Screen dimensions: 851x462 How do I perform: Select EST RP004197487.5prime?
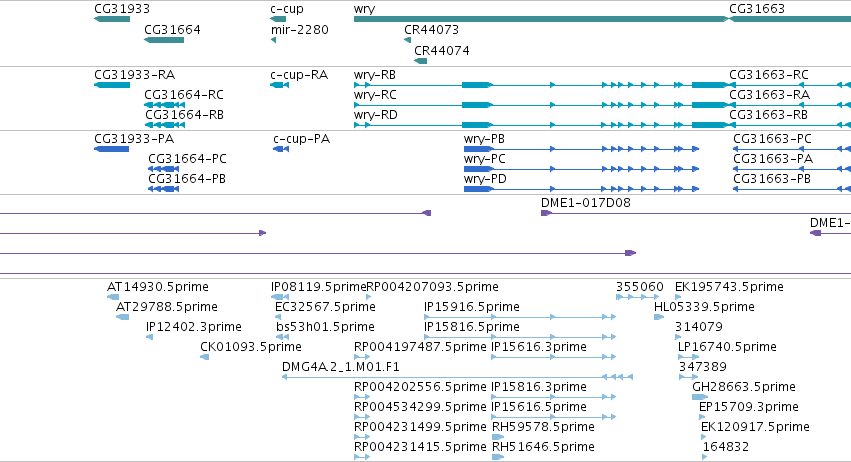[x=420, y=347]
